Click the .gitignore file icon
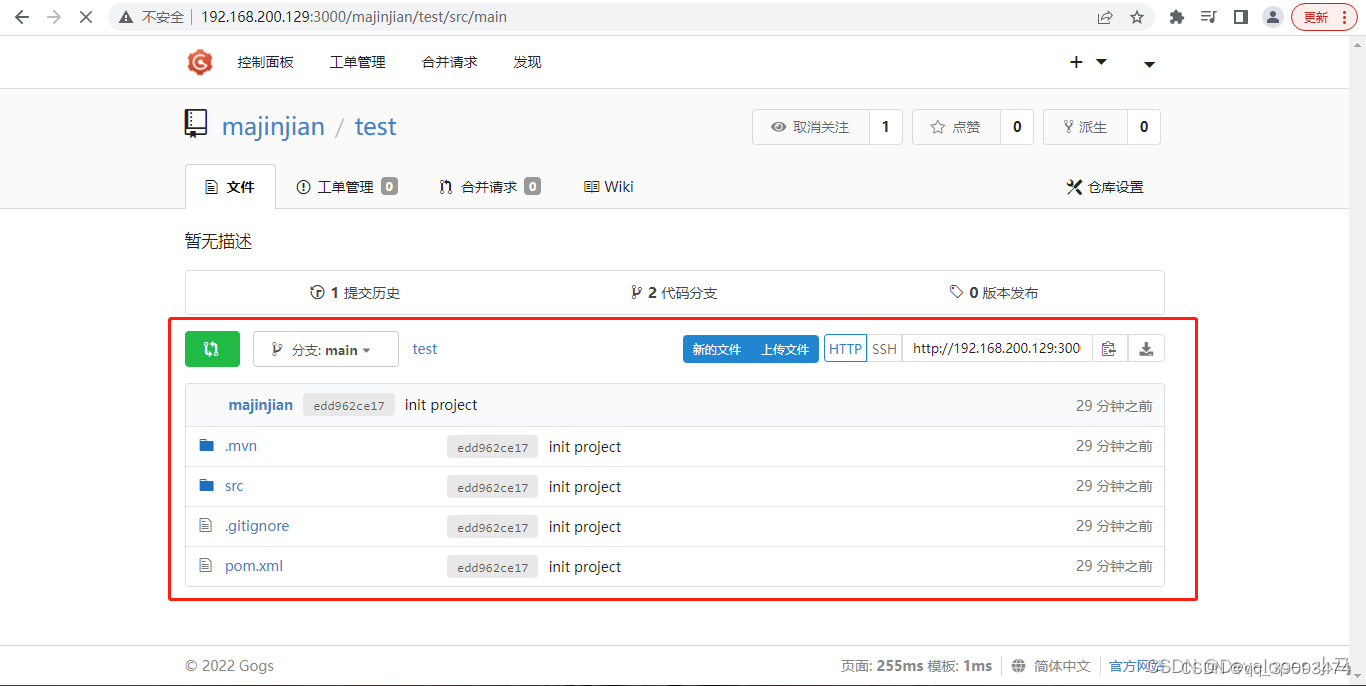 pos(206,526)
